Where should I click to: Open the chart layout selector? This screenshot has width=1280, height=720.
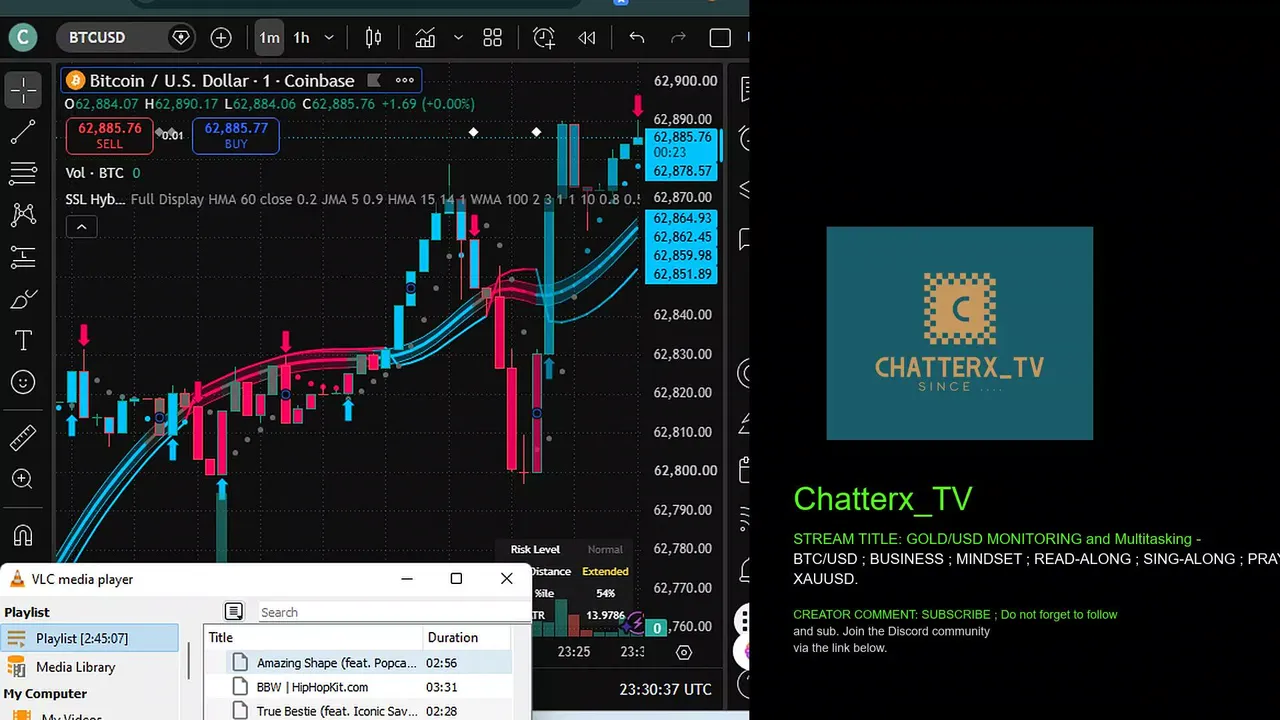(720, 38)
